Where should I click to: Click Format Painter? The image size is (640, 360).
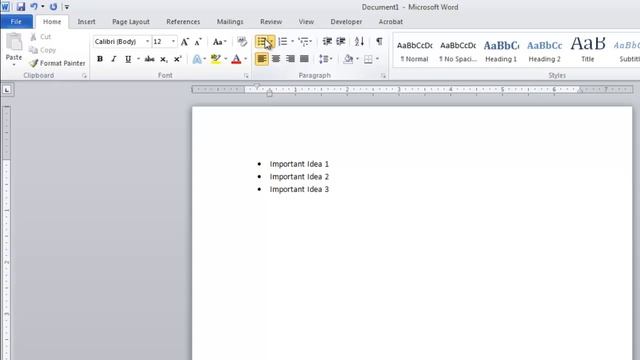[58, 63]
